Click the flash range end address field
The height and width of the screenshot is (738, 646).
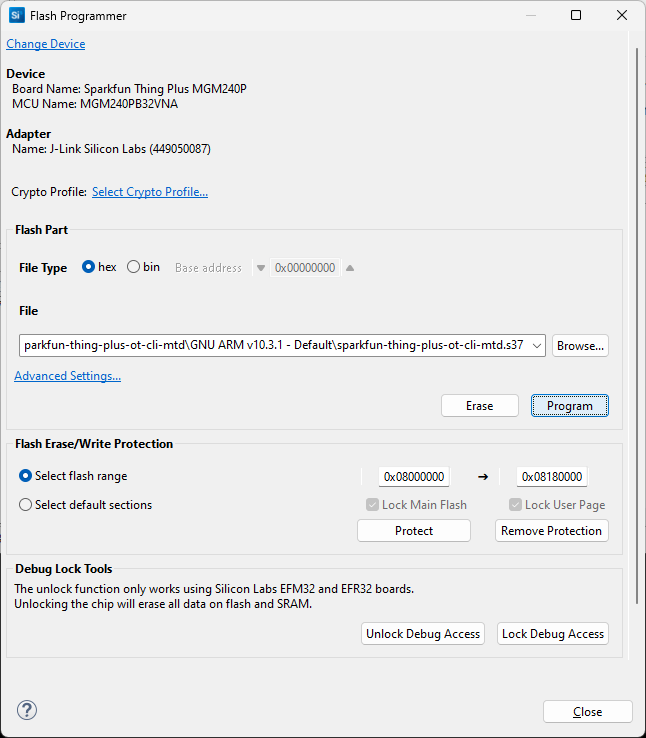pos(551,477)
